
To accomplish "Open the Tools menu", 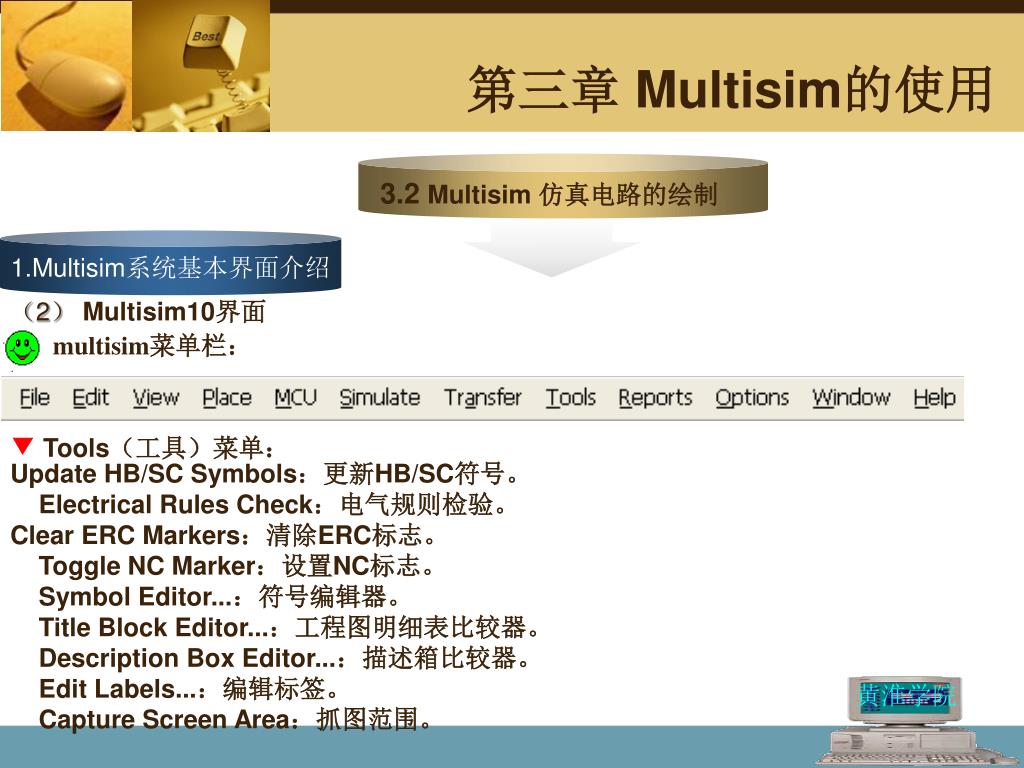I will [x=571, y=397].
